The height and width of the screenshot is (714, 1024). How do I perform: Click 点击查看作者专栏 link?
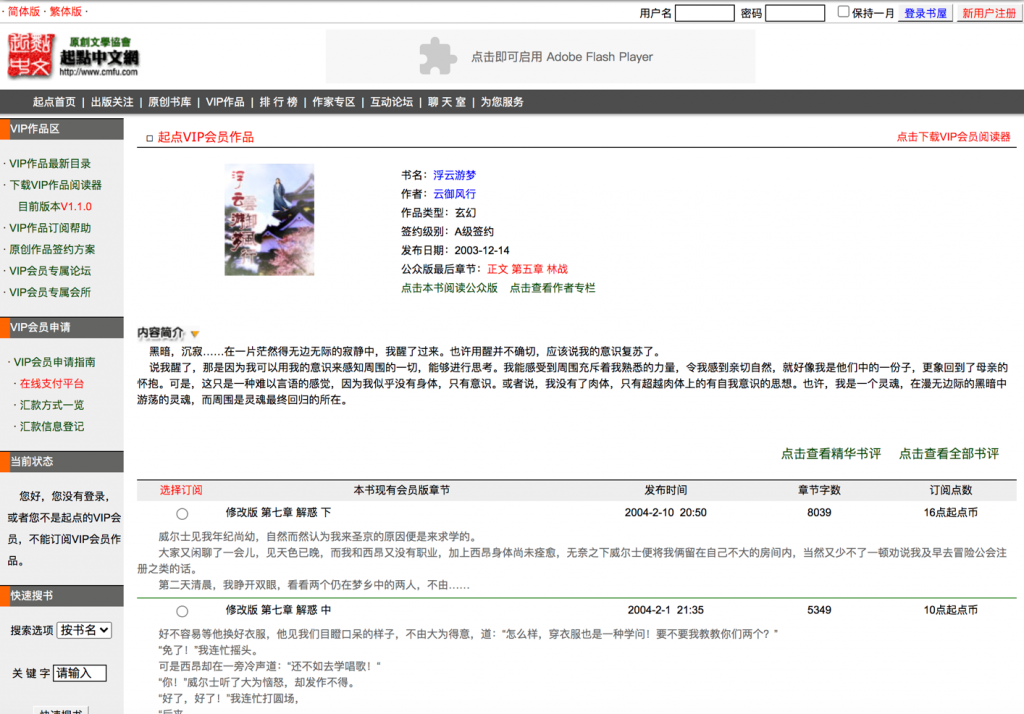(552, 288)
